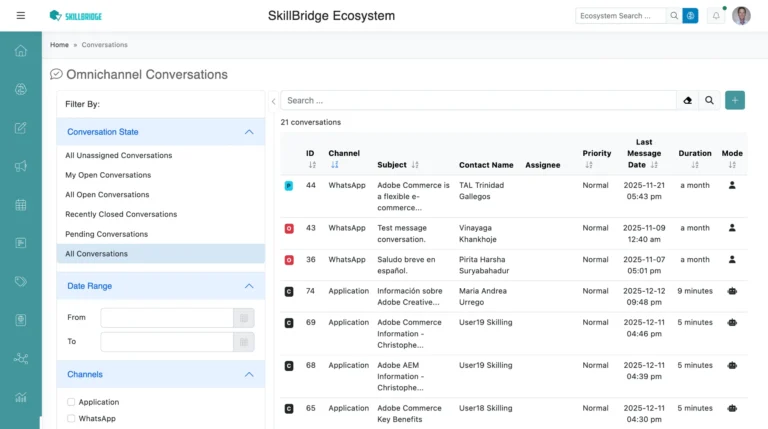Click the eraser icon to clear search

click(687, 101)
